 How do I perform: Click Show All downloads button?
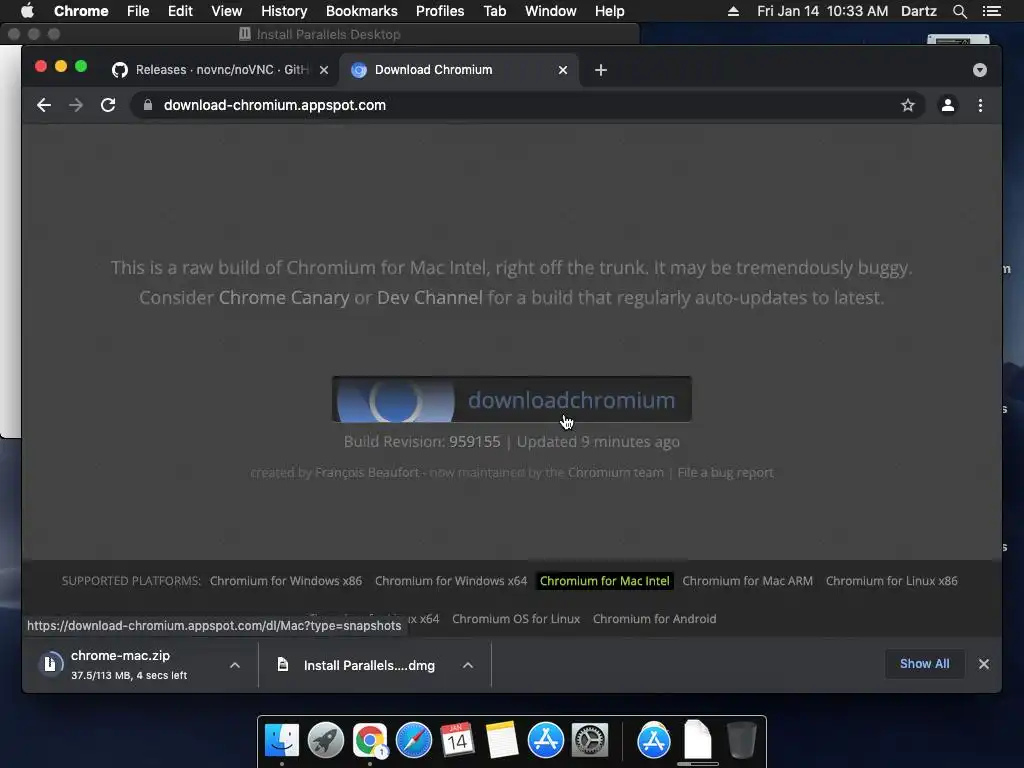coord(924,664)
